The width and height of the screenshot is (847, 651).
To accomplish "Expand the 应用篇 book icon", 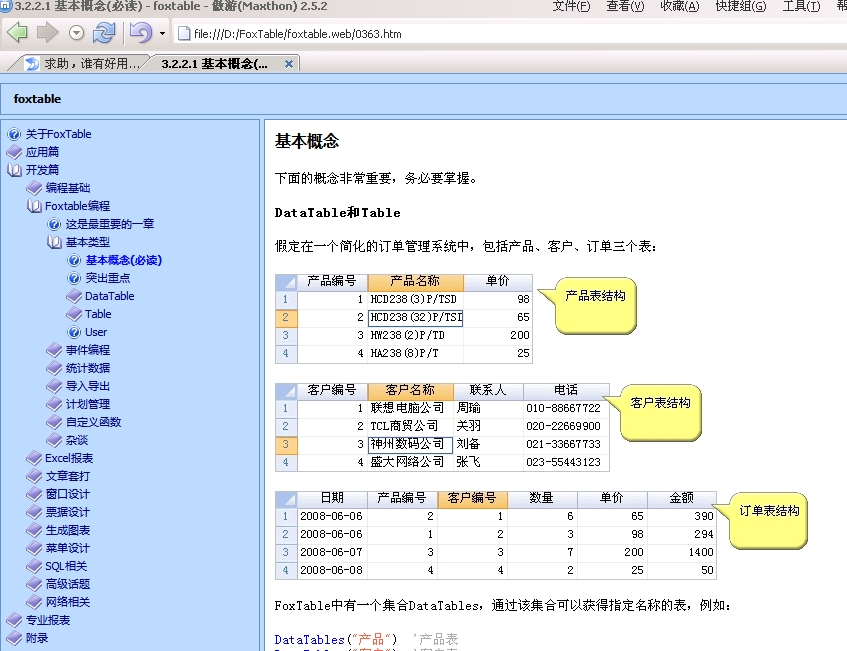I will [15, 152].
